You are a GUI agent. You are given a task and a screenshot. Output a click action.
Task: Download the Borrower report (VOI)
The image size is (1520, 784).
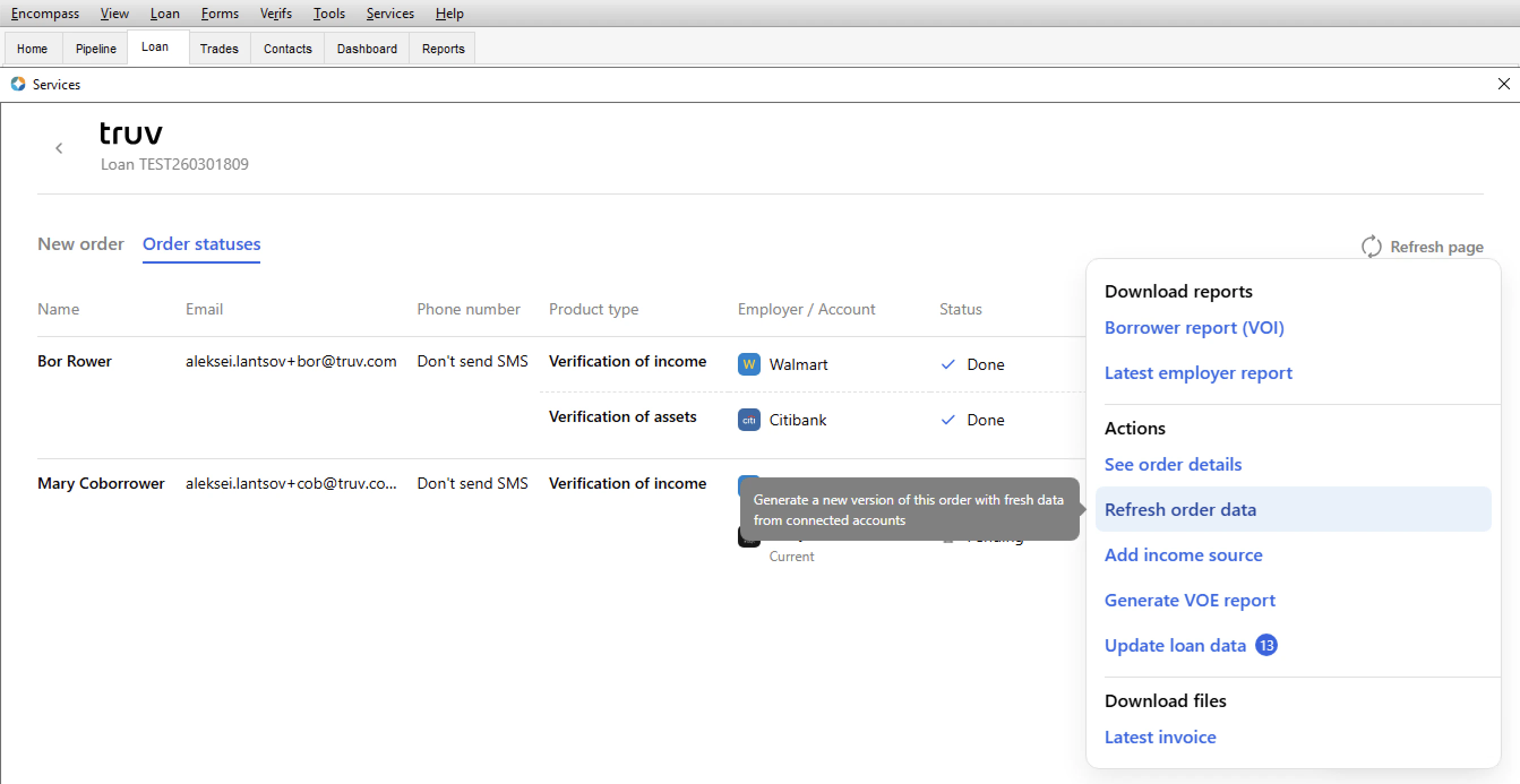1193,328
